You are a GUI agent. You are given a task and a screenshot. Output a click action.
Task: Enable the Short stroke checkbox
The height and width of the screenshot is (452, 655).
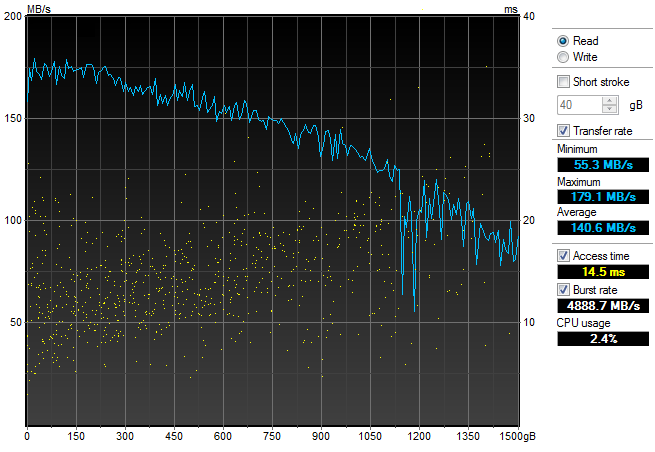click(x=563, y=81)
